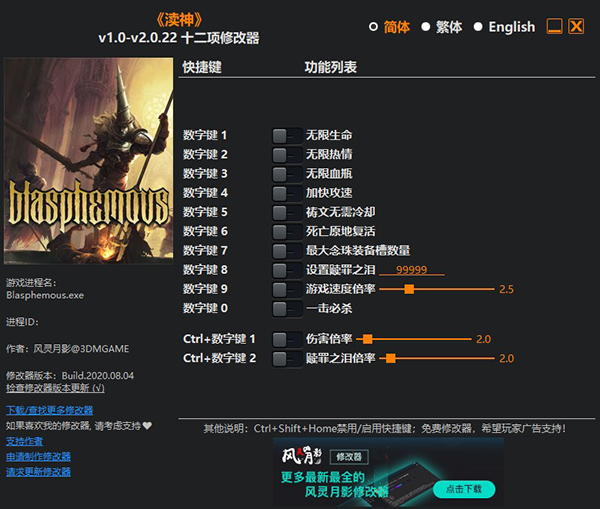Screen dimensions: 600x509
Task: Click hotkey label 数字键 0
Action: pos(205,308)
